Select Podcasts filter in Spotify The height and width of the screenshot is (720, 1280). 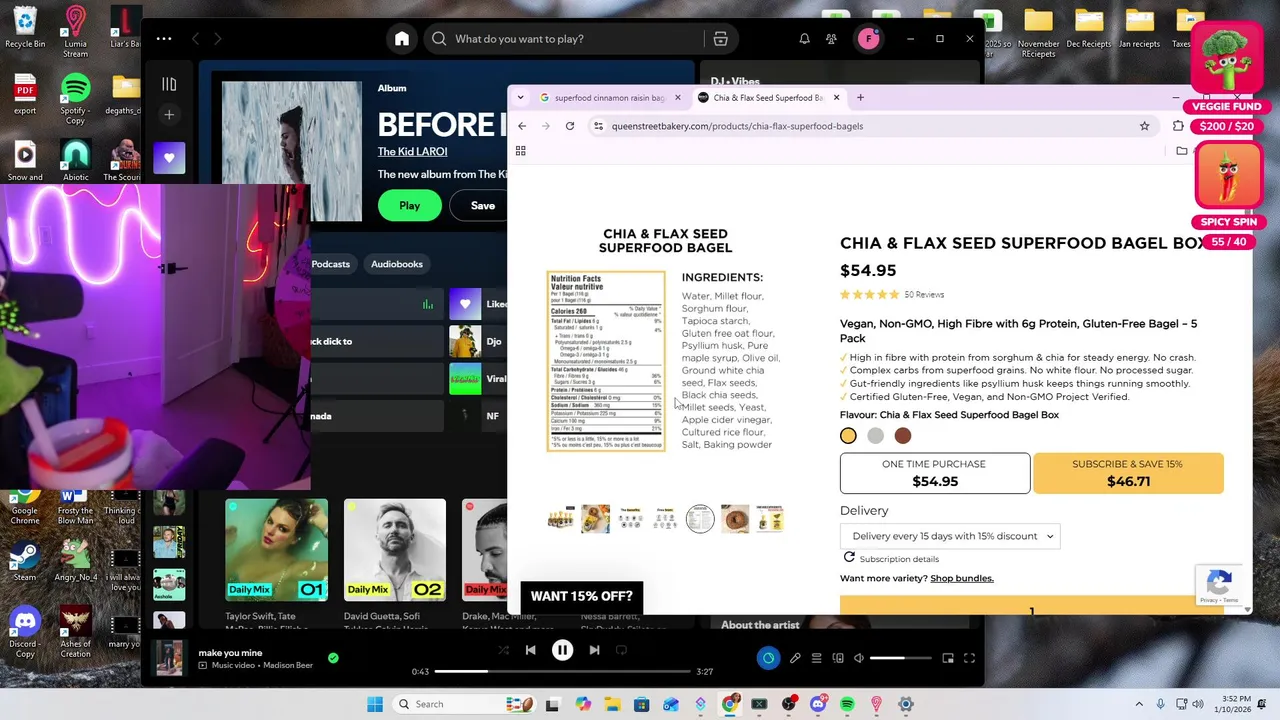[330, 264]
